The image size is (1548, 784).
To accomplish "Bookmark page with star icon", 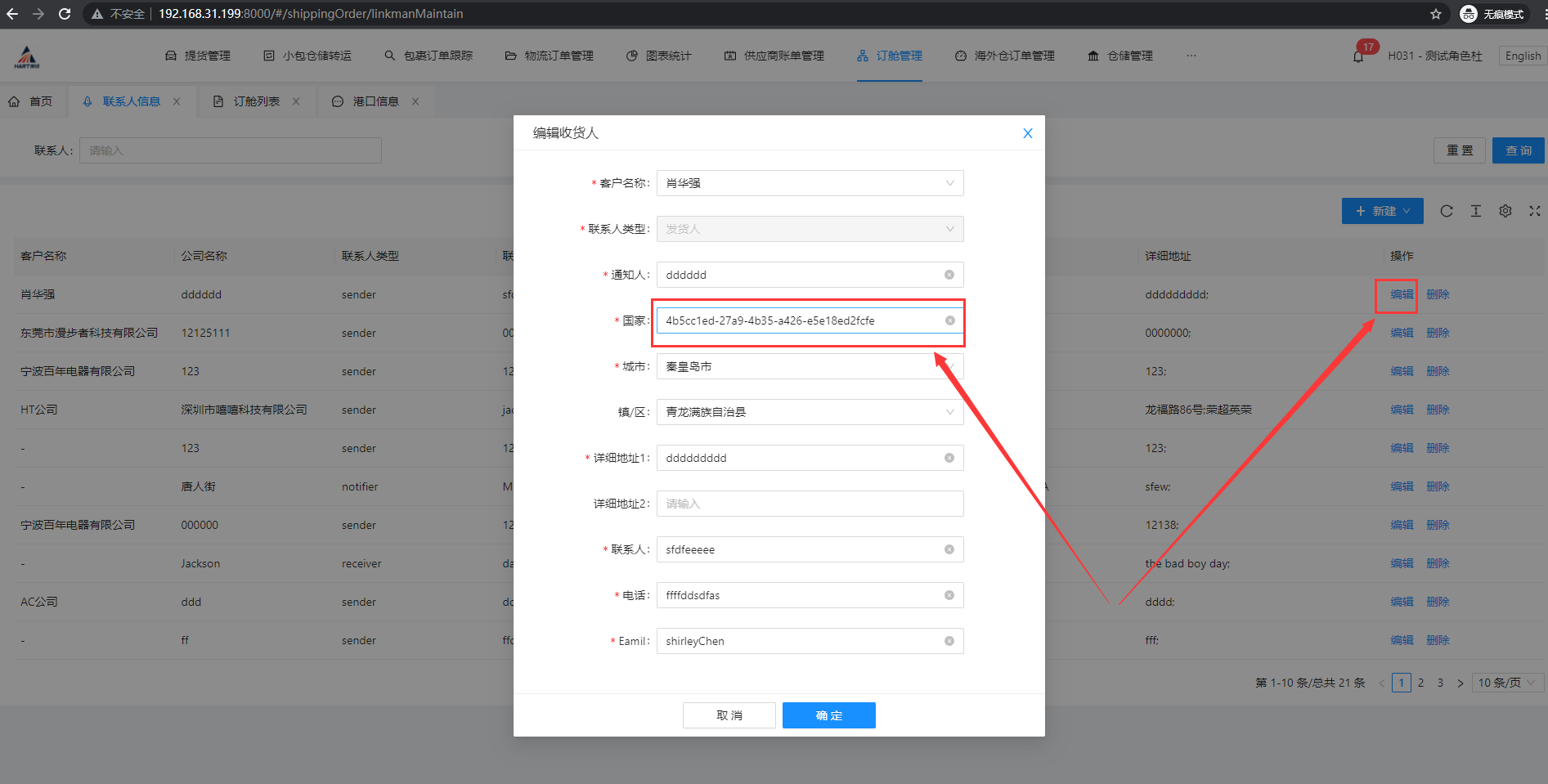I will (x=1436, y=14).
